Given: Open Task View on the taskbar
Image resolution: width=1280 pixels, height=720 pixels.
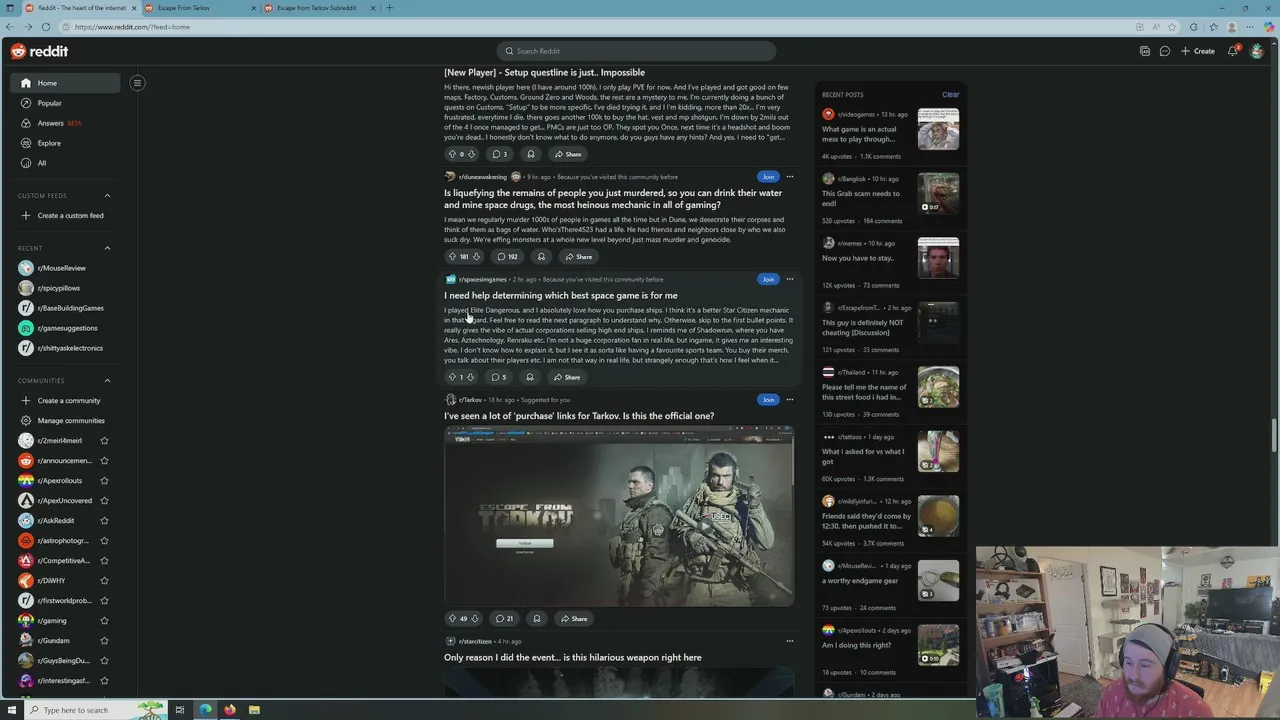Looking at the screenshot, I should pyautogui.click(x=180, y=710).
